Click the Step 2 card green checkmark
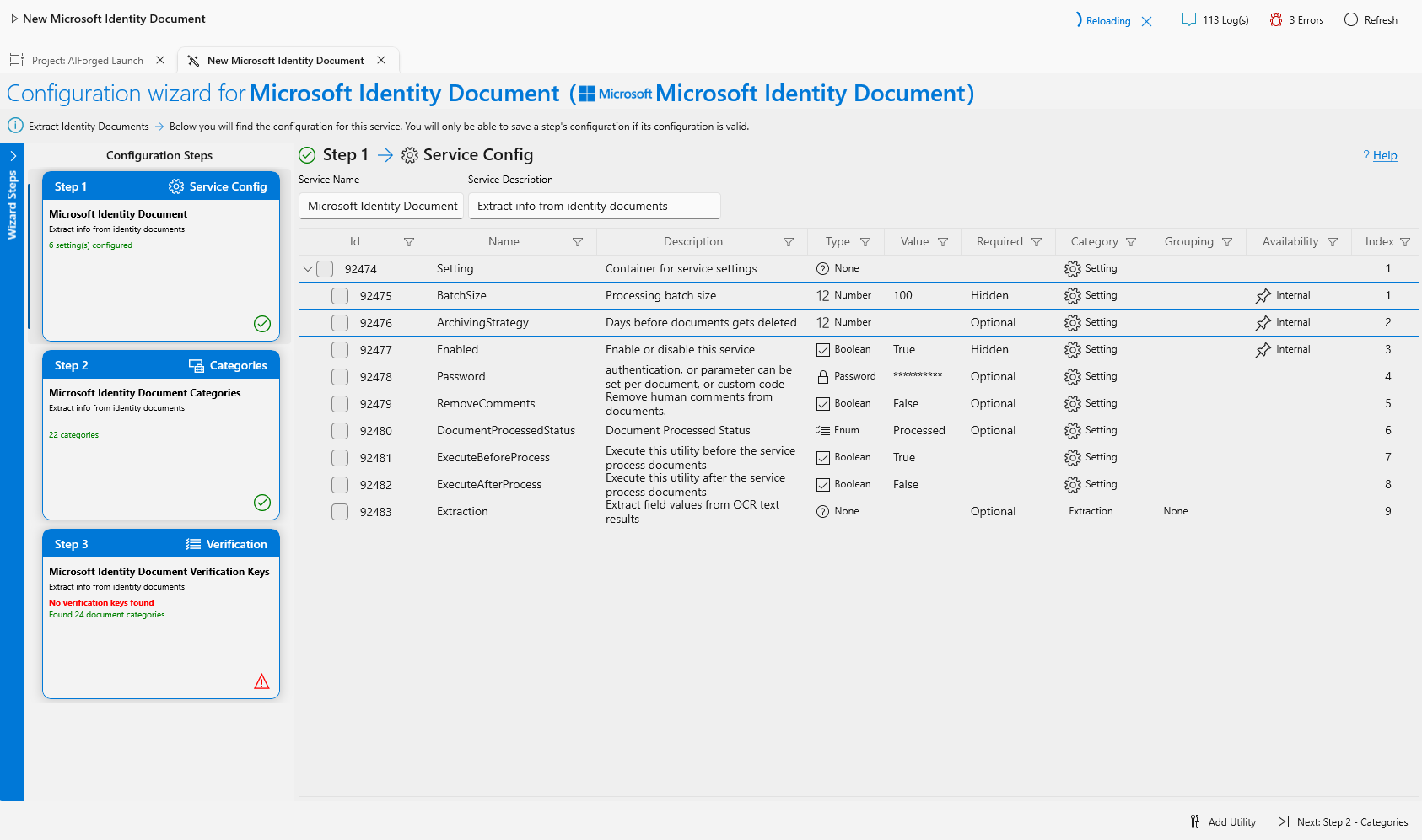 pyautogui.click(x=262, y=503)
